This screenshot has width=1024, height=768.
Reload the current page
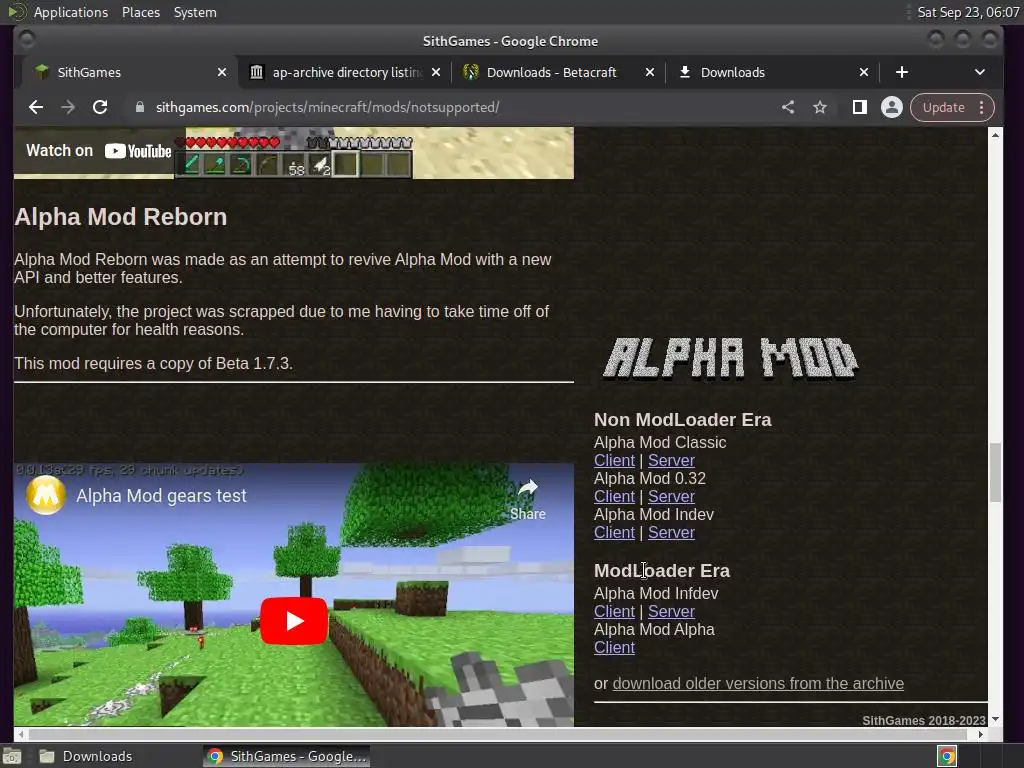pyautogui.click(x=100, y=107)
